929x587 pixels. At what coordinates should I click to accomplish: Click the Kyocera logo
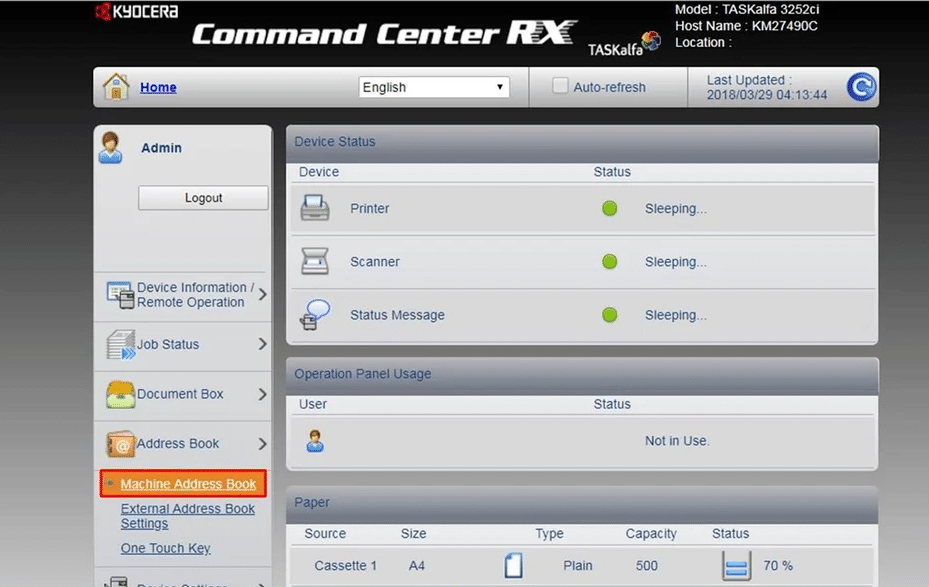pyautogui.click(x=137, y=11)
